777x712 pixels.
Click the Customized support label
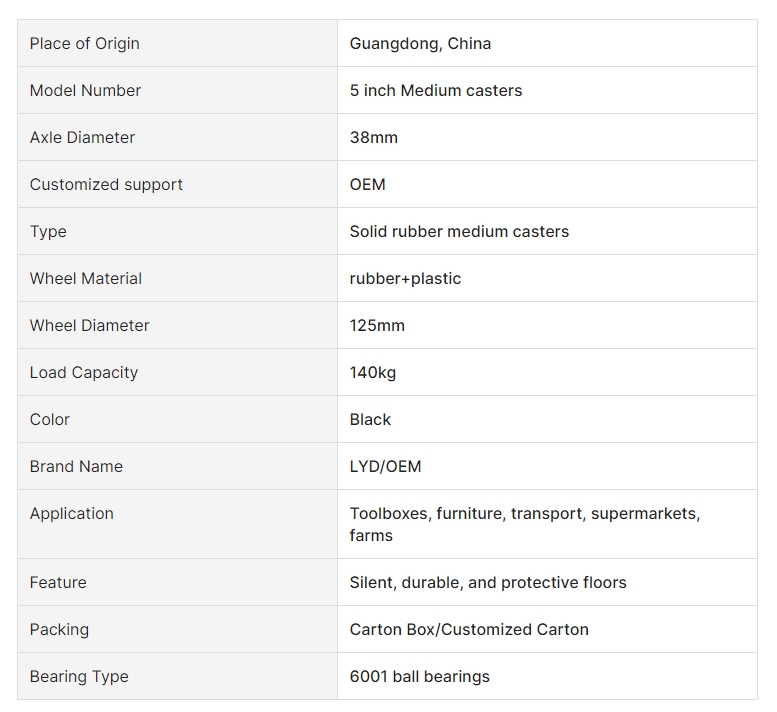(x=106, y=185)
